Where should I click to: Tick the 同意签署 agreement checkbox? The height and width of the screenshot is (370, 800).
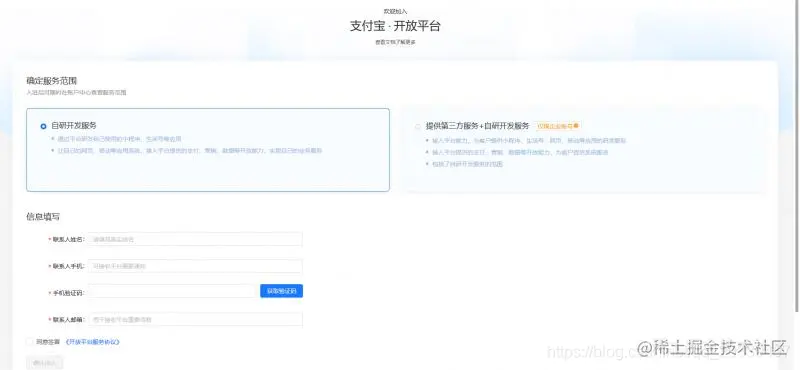(30, 341)
